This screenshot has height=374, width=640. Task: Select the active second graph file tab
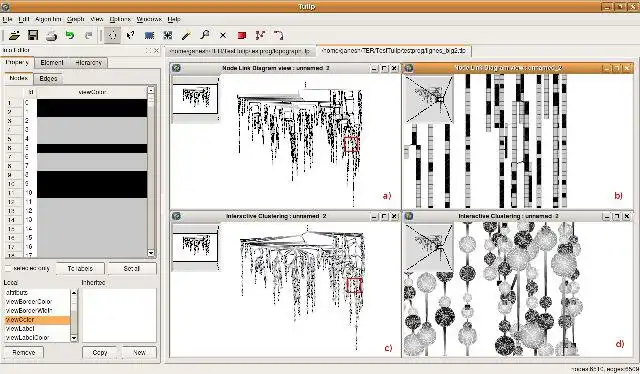point(393,51)
